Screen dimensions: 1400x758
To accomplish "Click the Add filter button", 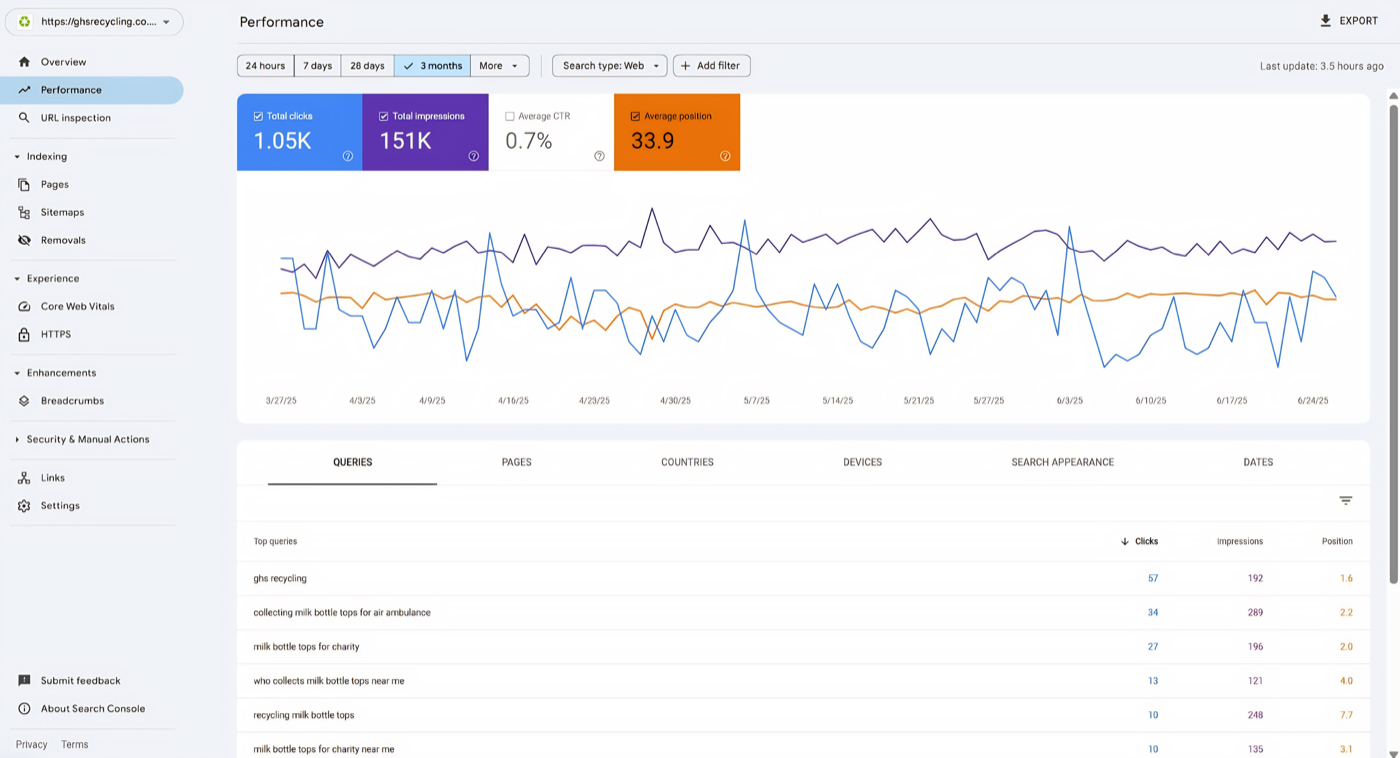I will pos(711,66).
